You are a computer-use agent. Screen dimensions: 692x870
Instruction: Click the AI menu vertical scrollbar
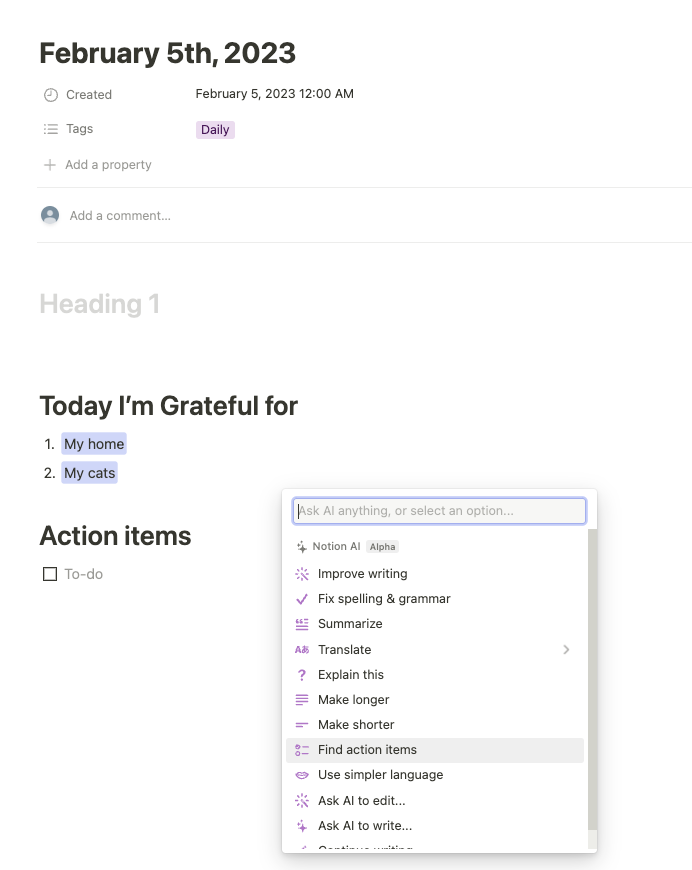[592, 680]
